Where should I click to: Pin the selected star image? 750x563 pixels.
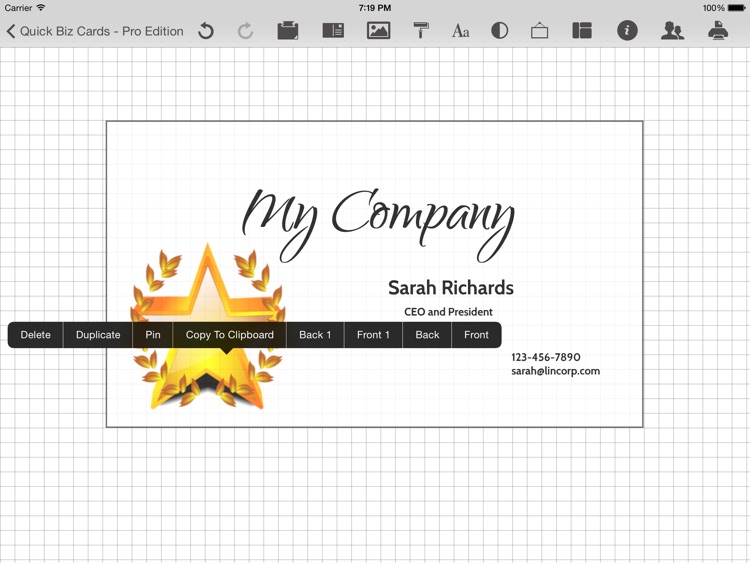pos(153,335)
